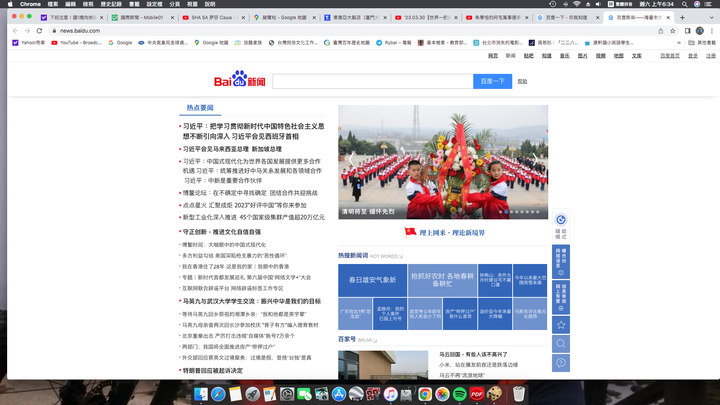
Task: Open 文库 in Baidu top navigation
Action: pyautogui.click(x=636, y=56)
